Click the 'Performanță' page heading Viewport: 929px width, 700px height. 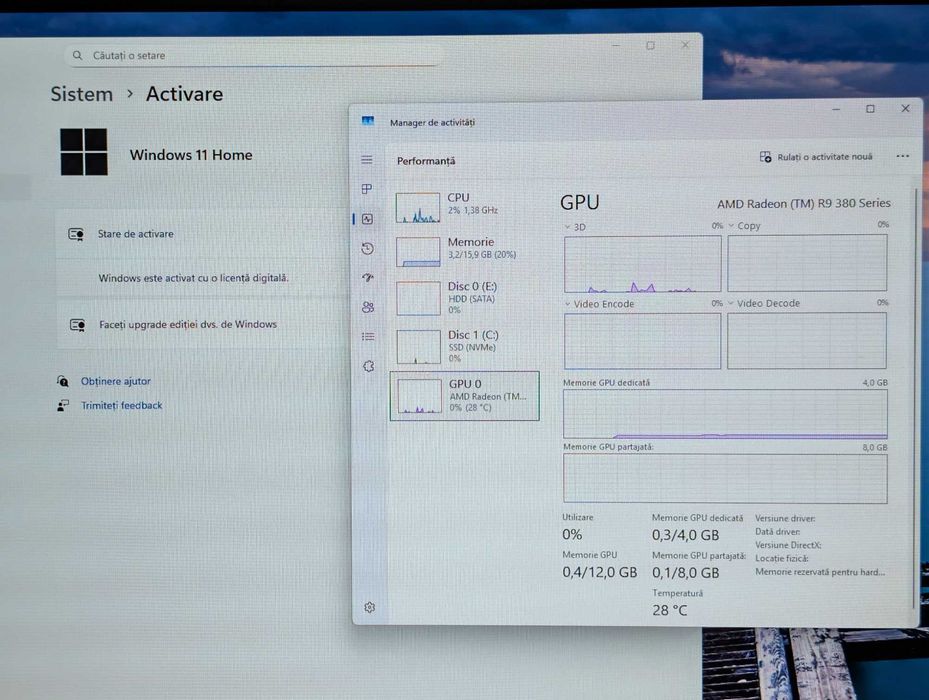click(x=426, y=161)
